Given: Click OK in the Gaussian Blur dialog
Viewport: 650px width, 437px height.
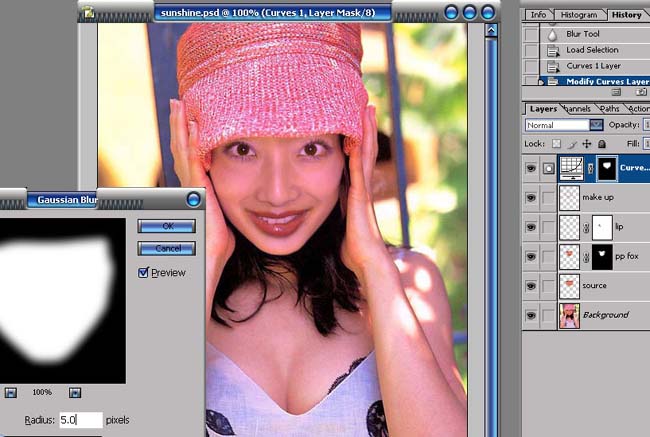Looking at the screenshot, I should pyautogui.click(x=166, y=226).
